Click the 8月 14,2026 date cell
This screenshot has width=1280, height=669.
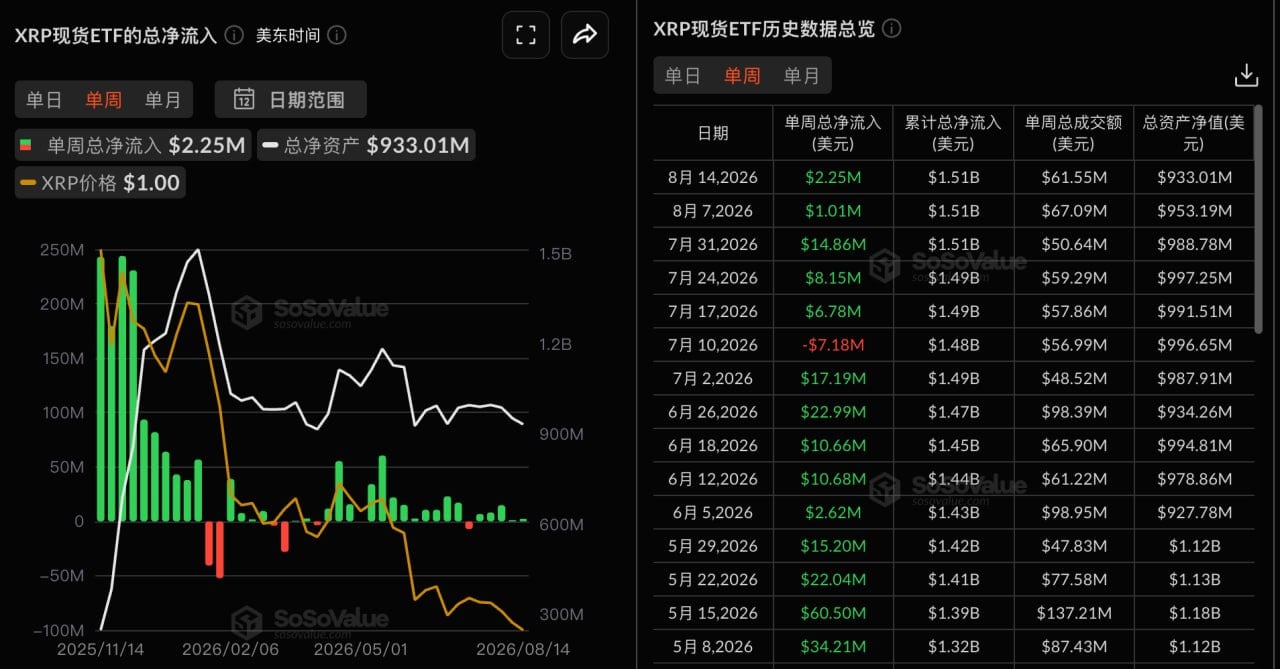[713, 177]
